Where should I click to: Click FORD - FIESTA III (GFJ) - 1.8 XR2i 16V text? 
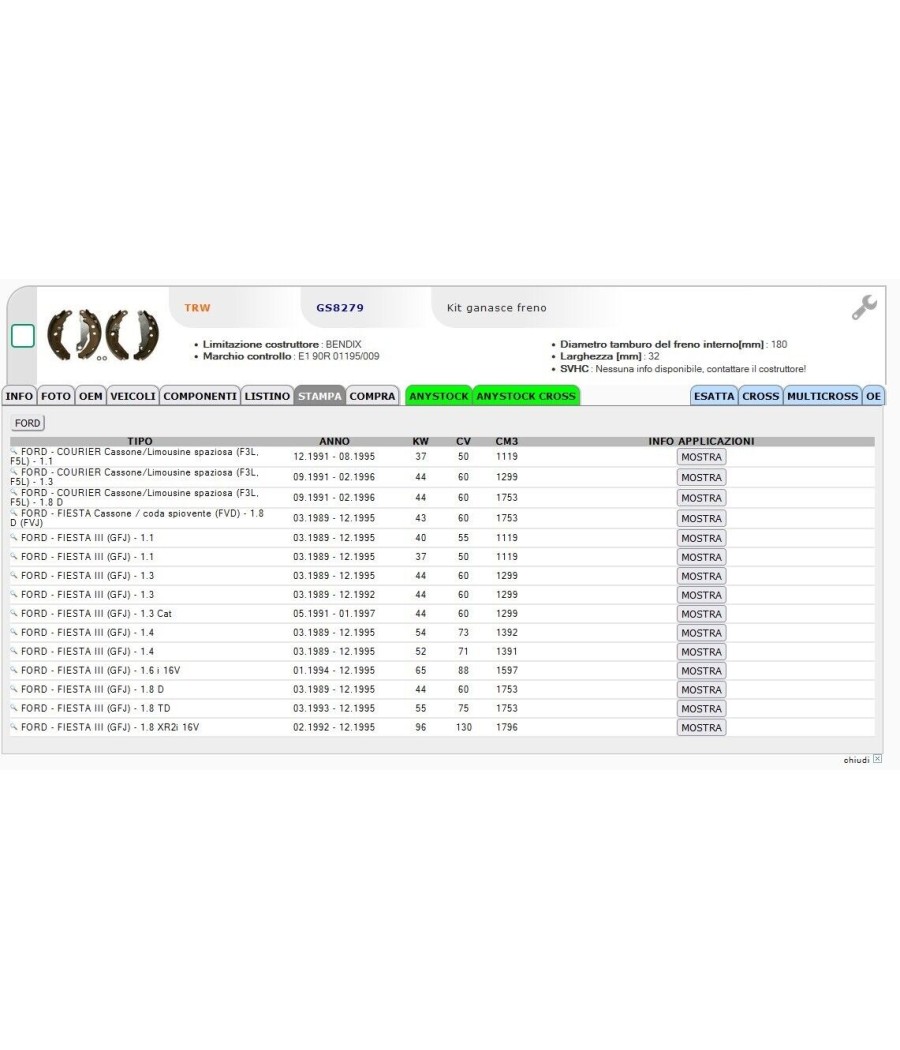point(110,727)
